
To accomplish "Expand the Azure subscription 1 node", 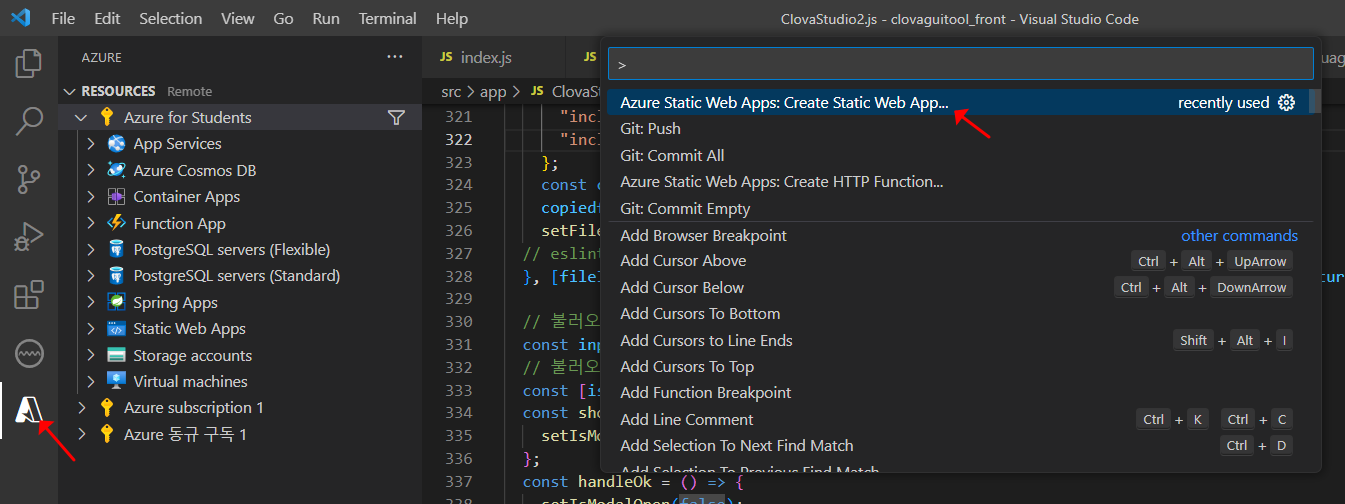I will tap(81, 408).
